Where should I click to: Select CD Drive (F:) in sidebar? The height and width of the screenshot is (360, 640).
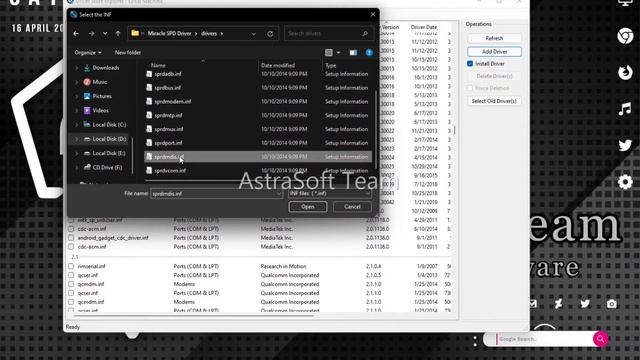107,168
